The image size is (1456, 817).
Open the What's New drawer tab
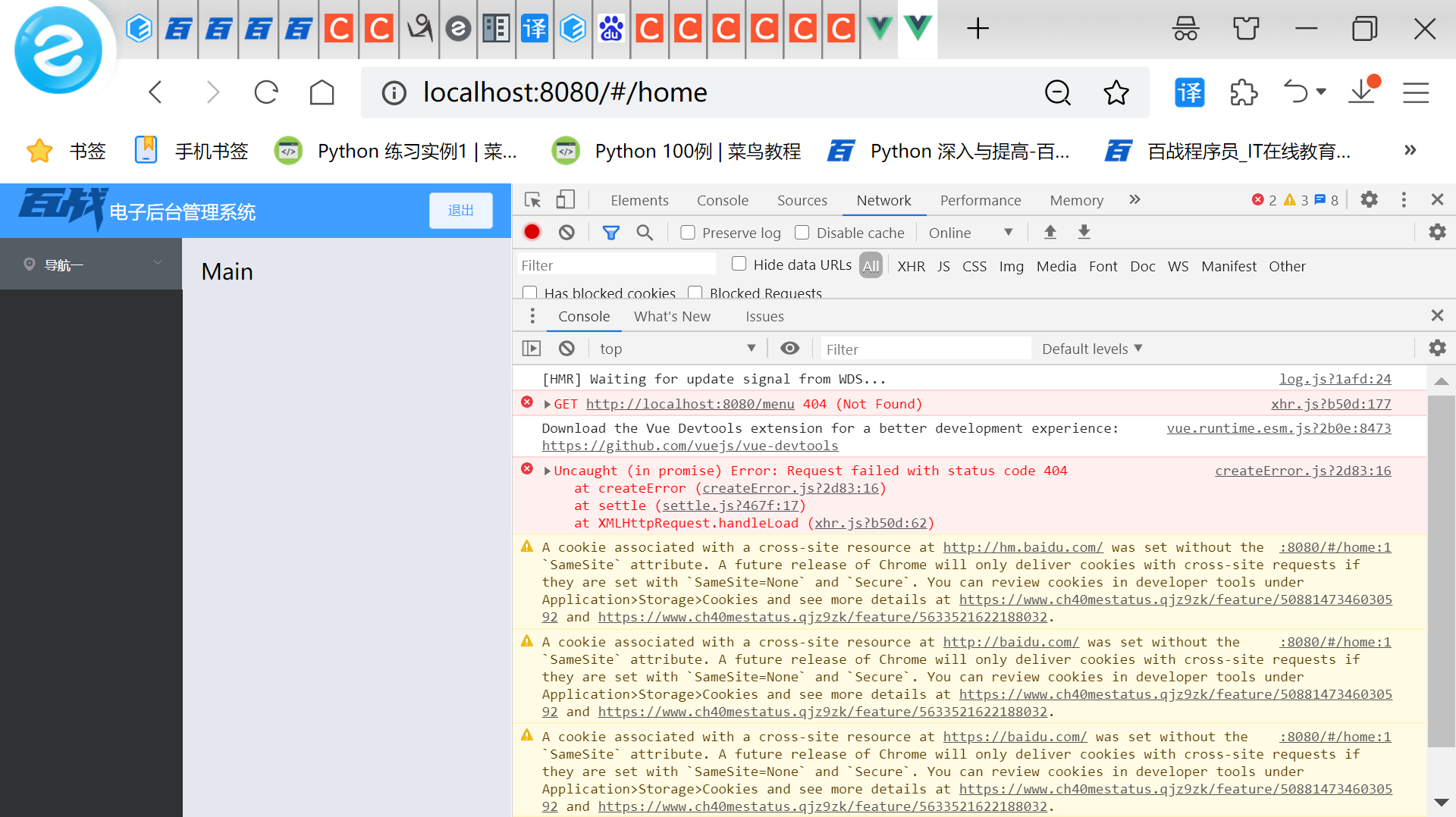(672, 316)
